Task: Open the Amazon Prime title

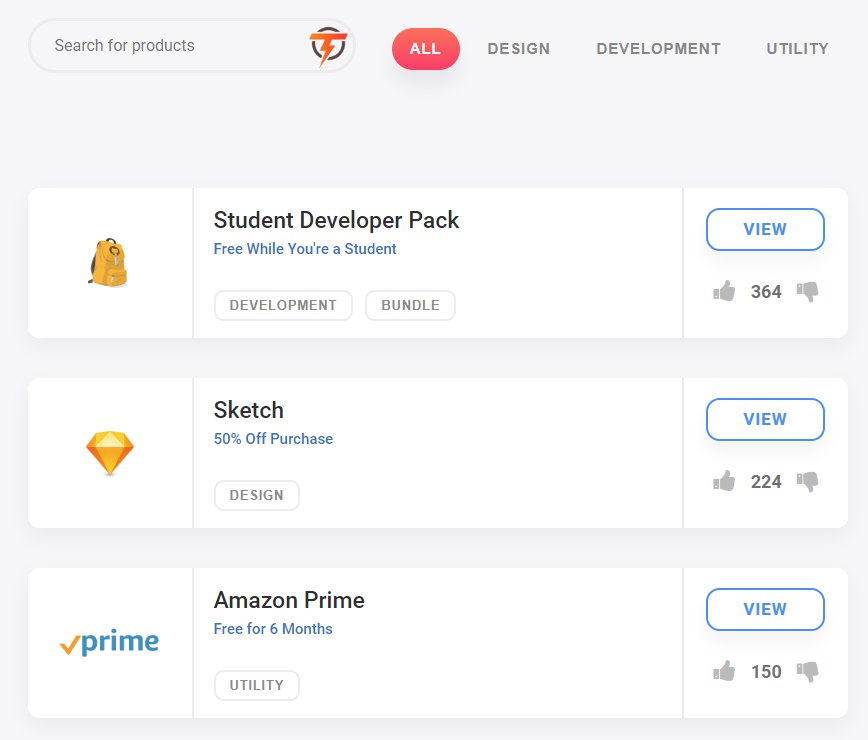Action: [289, 600]
